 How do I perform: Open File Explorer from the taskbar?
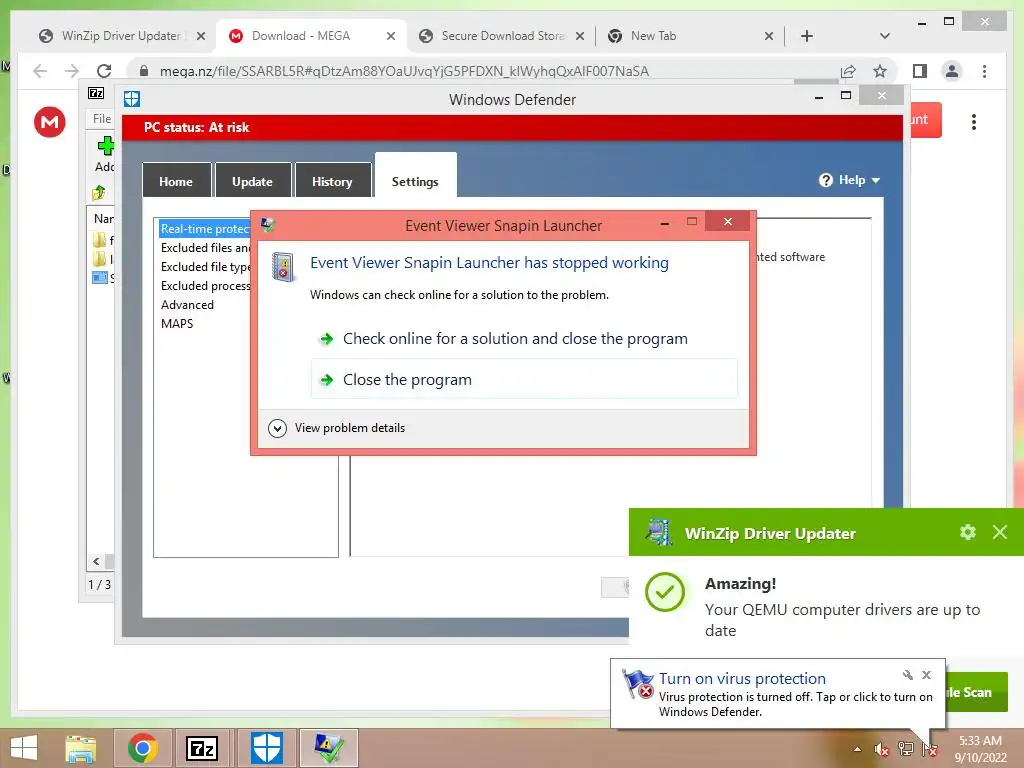81,748
